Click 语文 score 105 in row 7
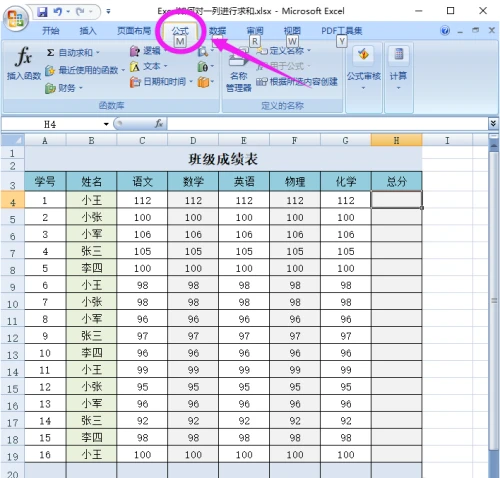500x478 pixels. click(142, 251)
